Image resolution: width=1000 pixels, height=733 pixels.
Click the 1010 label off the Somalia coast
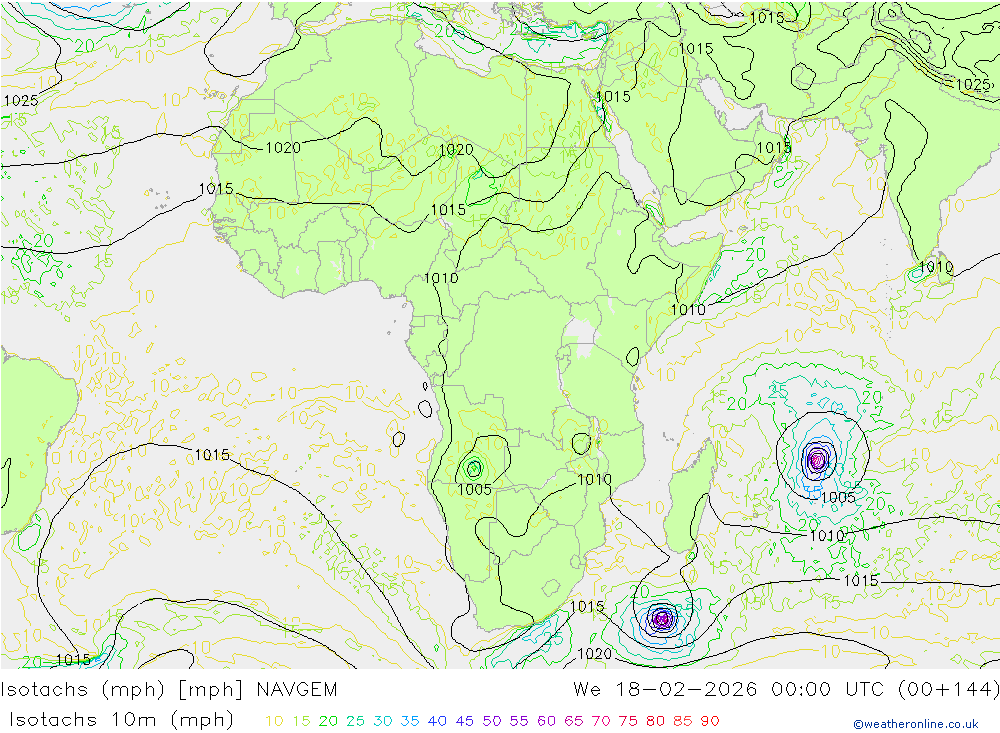pos(688,310)
